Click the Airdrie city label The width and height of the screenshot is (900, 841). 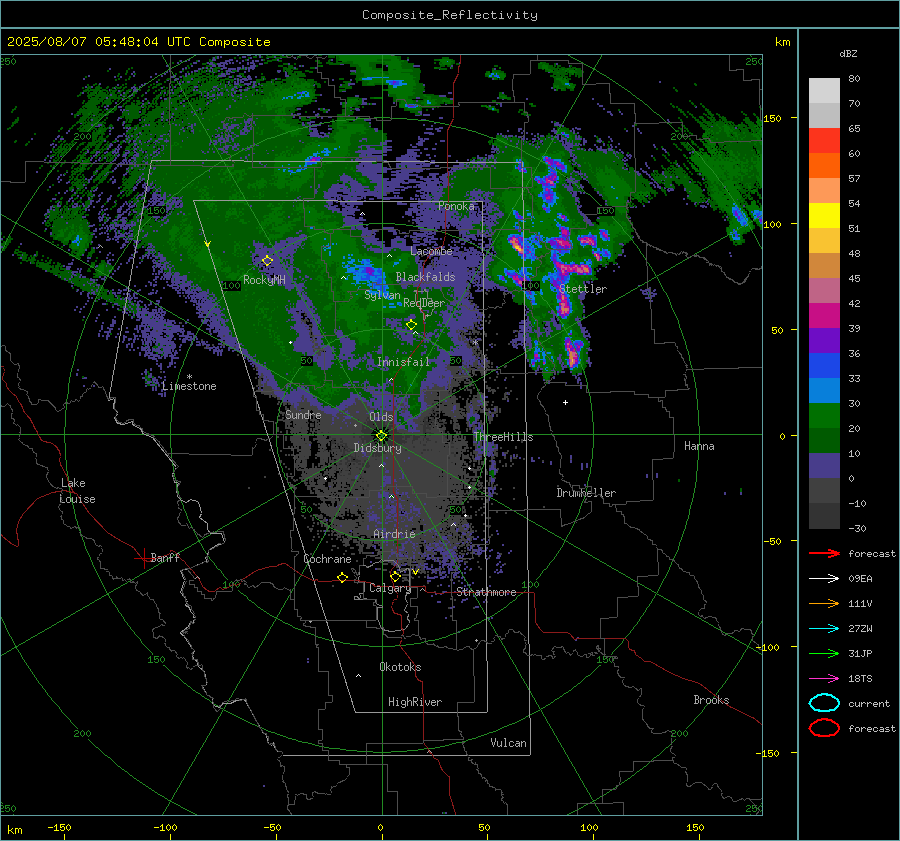(x=394, y=534)
